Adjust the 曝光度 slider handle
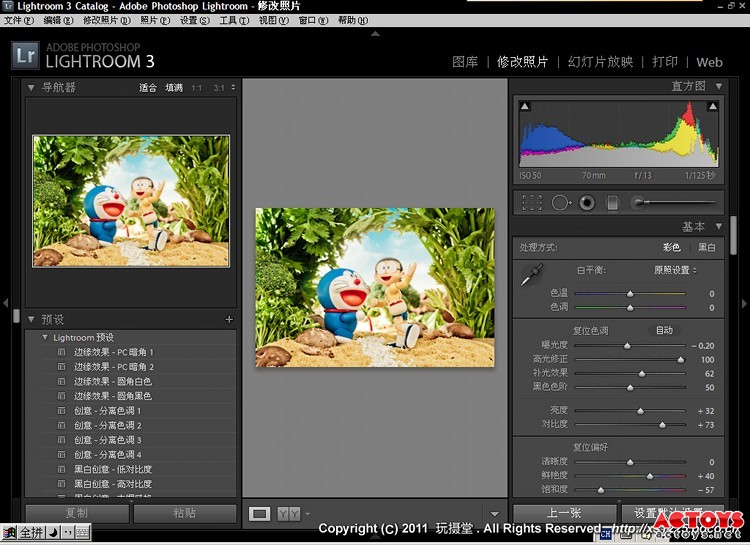The width and height of the screenshot is (750, 545). (627, 345)
